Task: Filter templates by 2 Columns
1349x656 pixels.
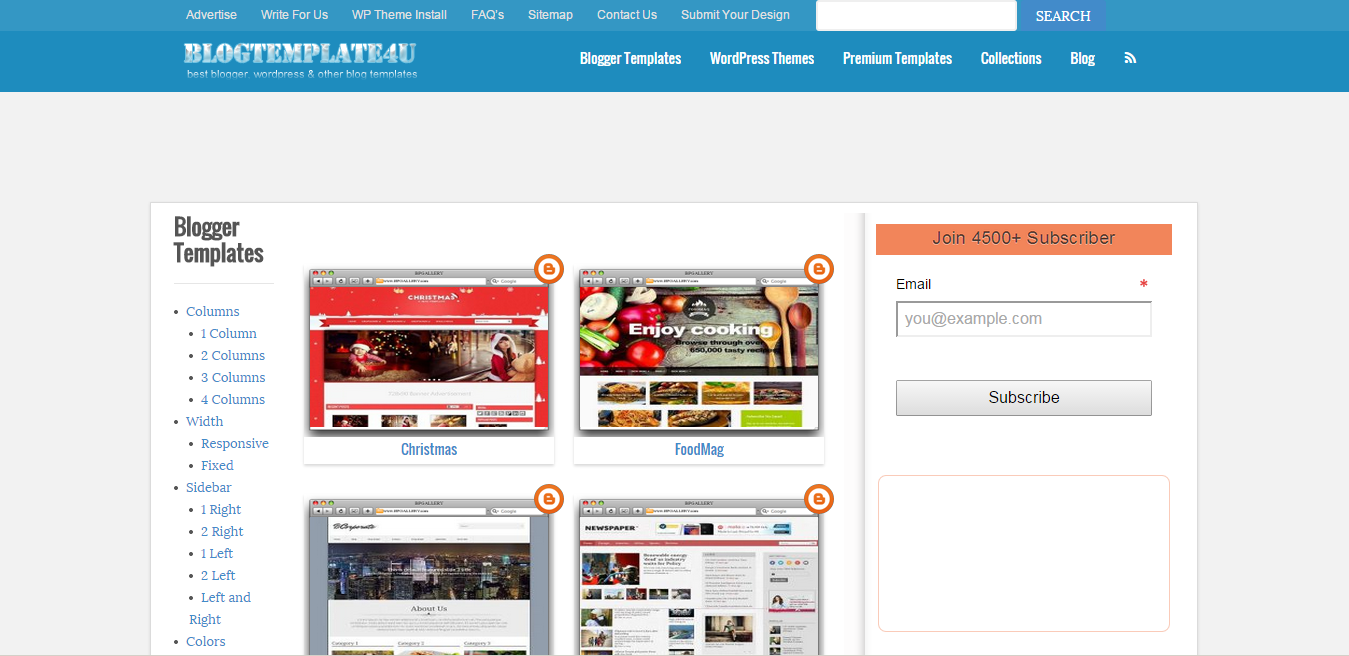Action: click(x=233, y=355)
